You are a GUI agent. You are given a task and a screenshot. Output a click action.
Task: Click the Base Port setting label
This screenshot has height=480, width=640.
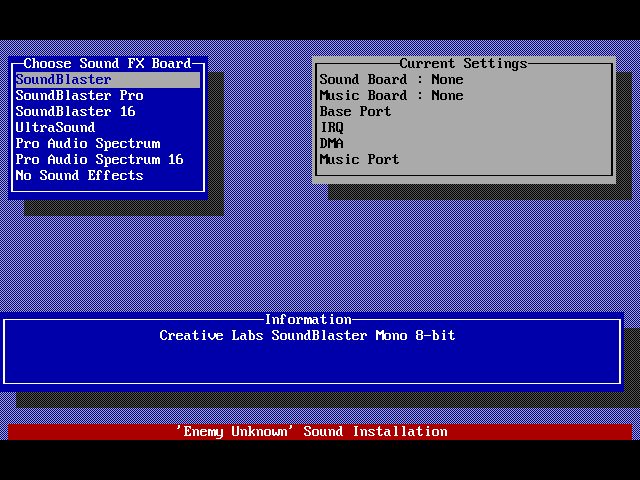(x=356, y=111)
